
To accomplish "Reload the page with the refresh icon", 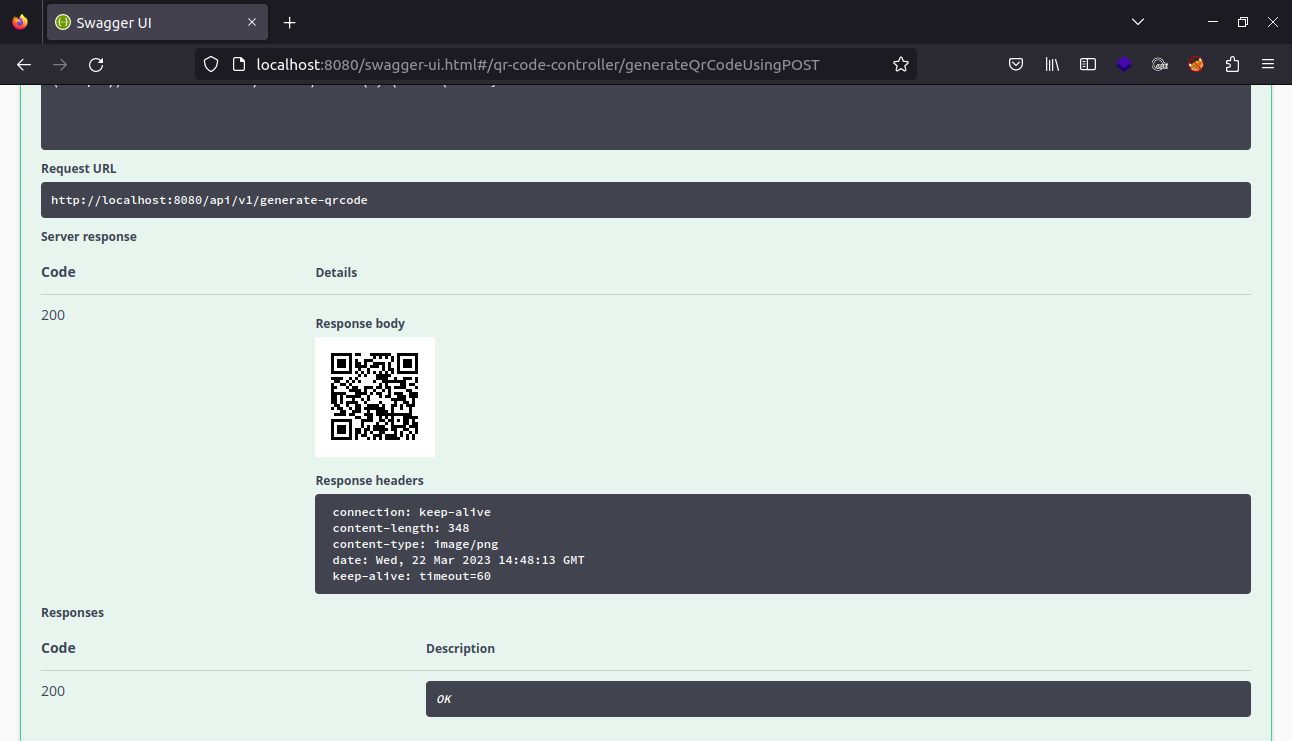I will [x=96, y=64].
